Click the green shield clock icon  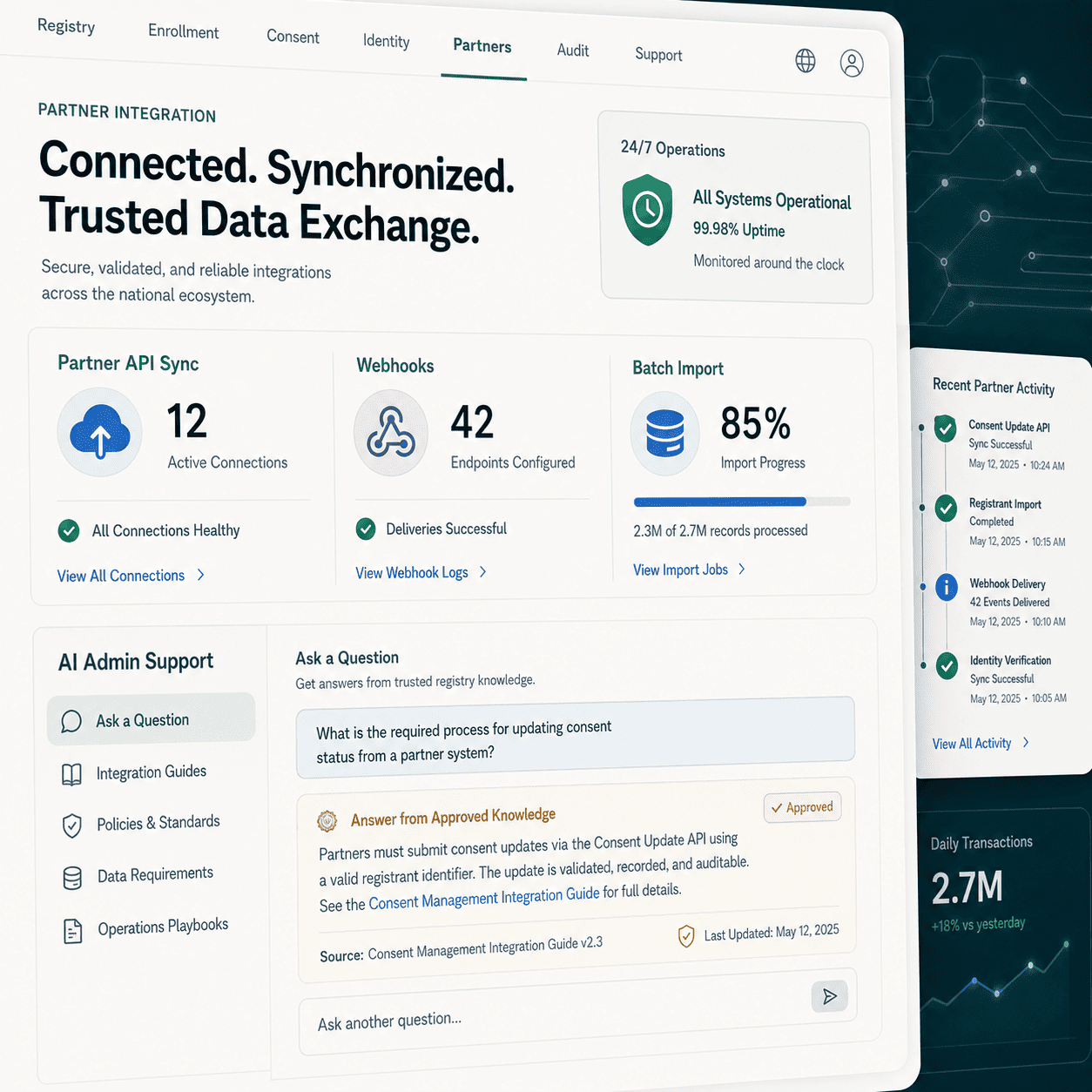(x=647, y=210)
